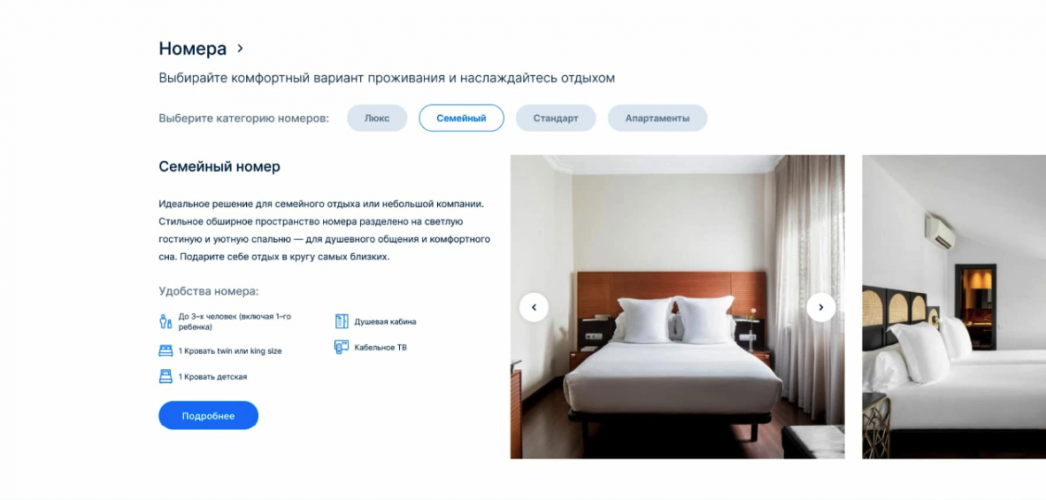Open rooms section via chevron next to Номера
The height and width of the screenshot is (500, 1046).
(x=240, y=48)
